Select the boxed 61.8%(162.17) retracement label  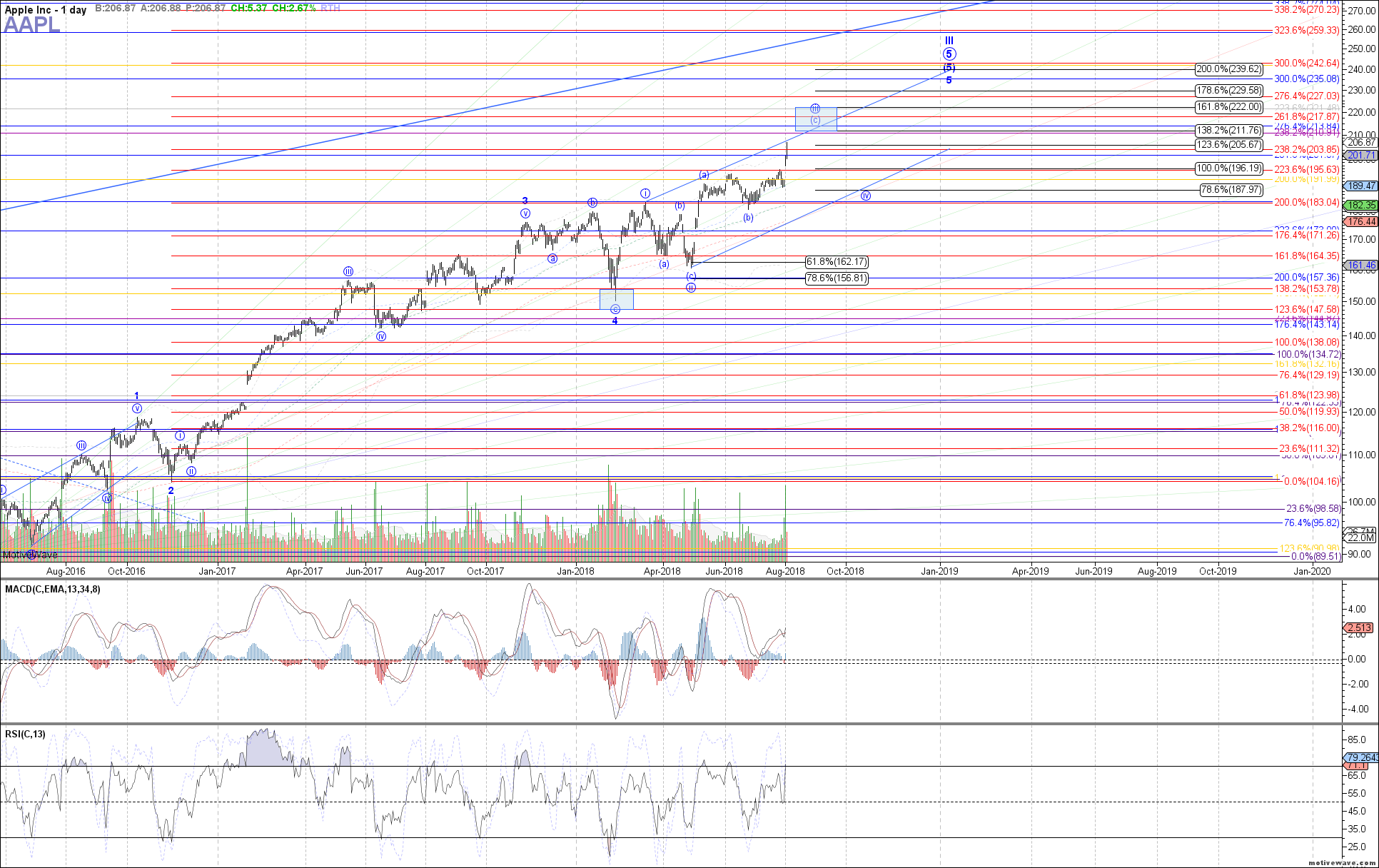(x=837, y=262)
